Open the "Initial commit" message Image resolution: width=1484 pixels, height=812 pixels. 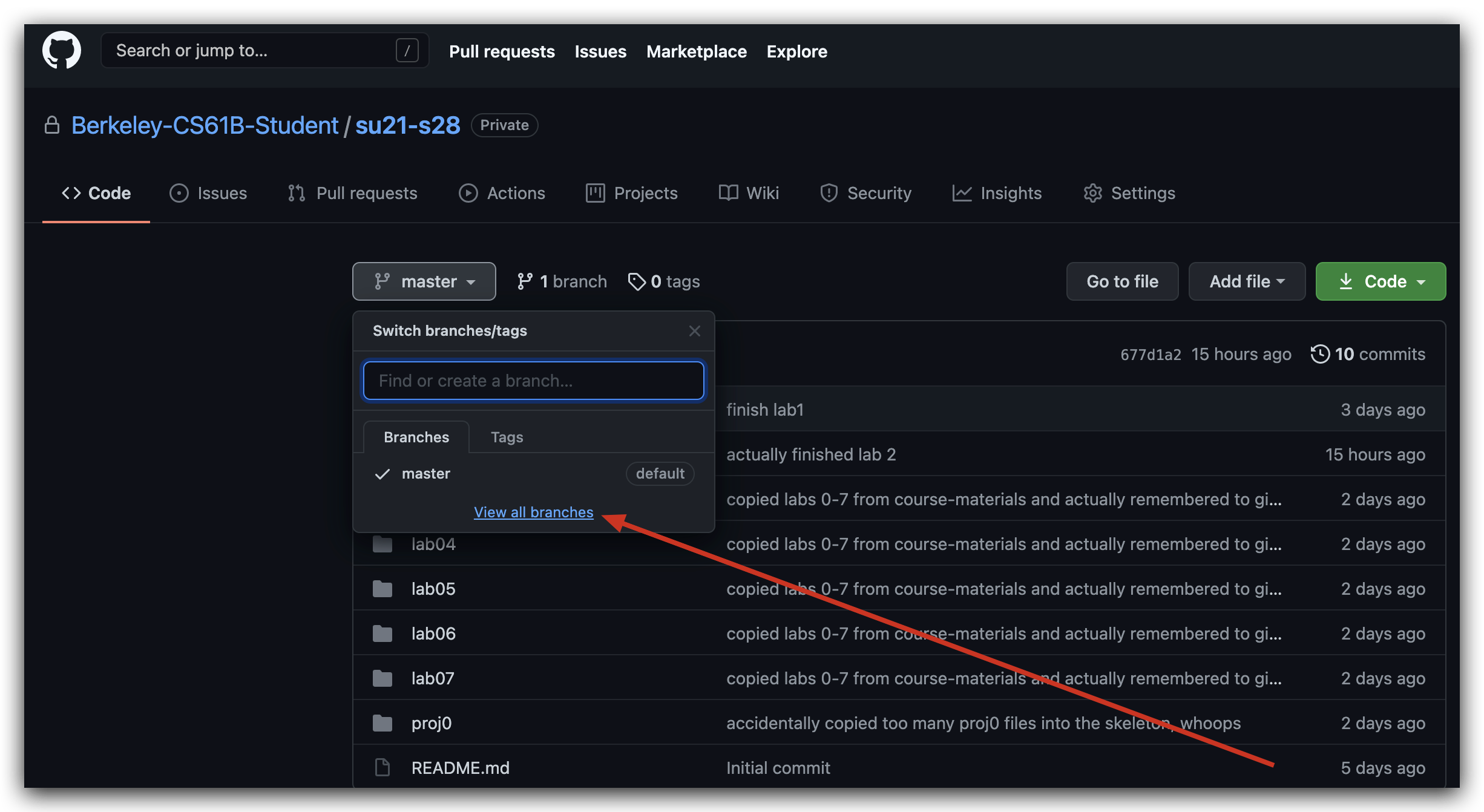(x=778, y=768)
